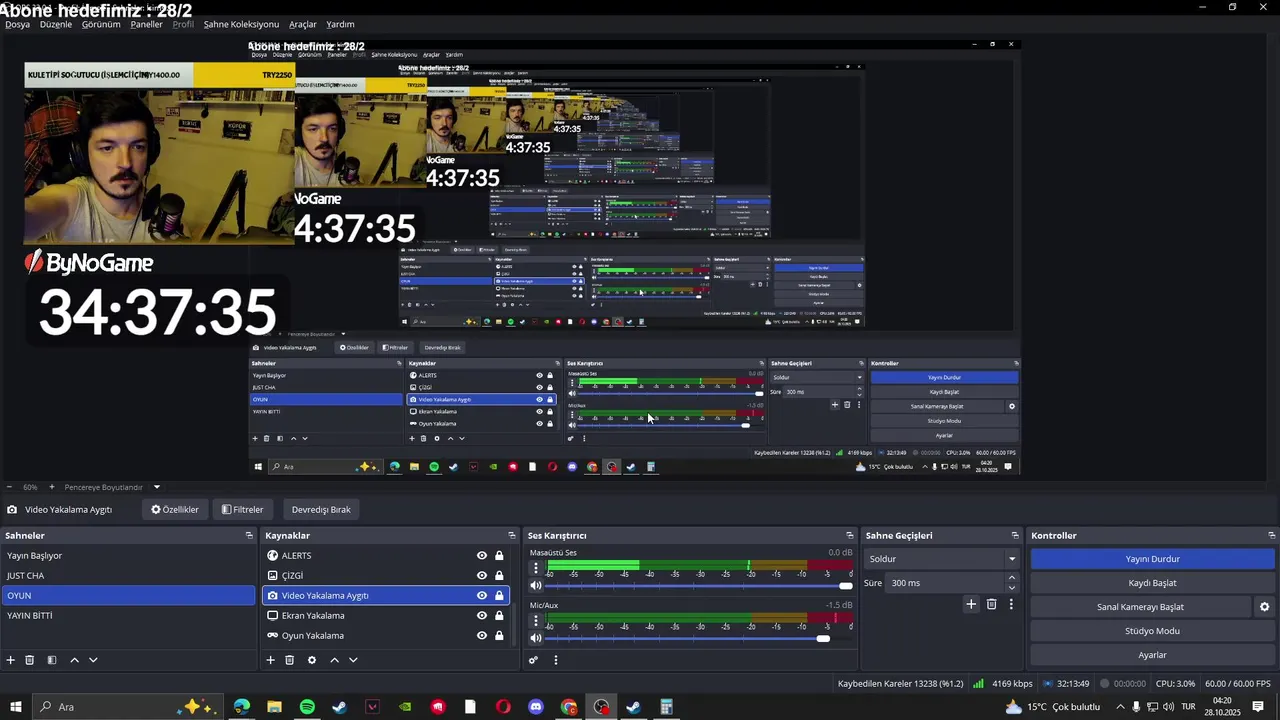1280x720 pixels.
Task: Open virtual camera settings gear icon
Action: point(1264,607)
